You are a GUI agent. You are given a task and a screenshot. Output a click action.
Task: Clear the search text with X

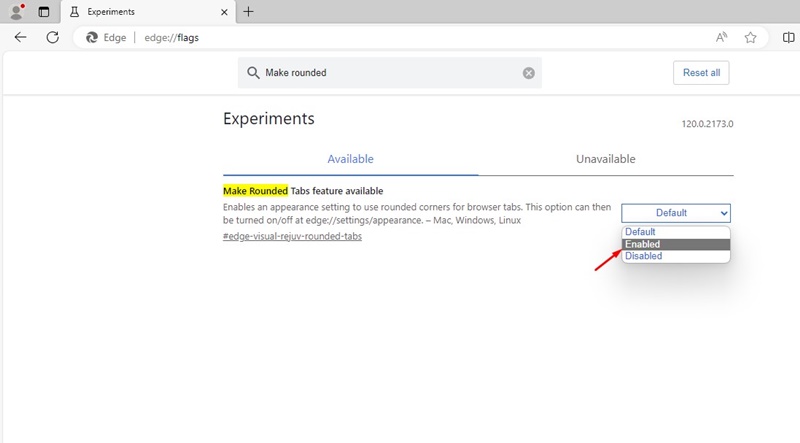pyautogui.click(x=529, y=73)
